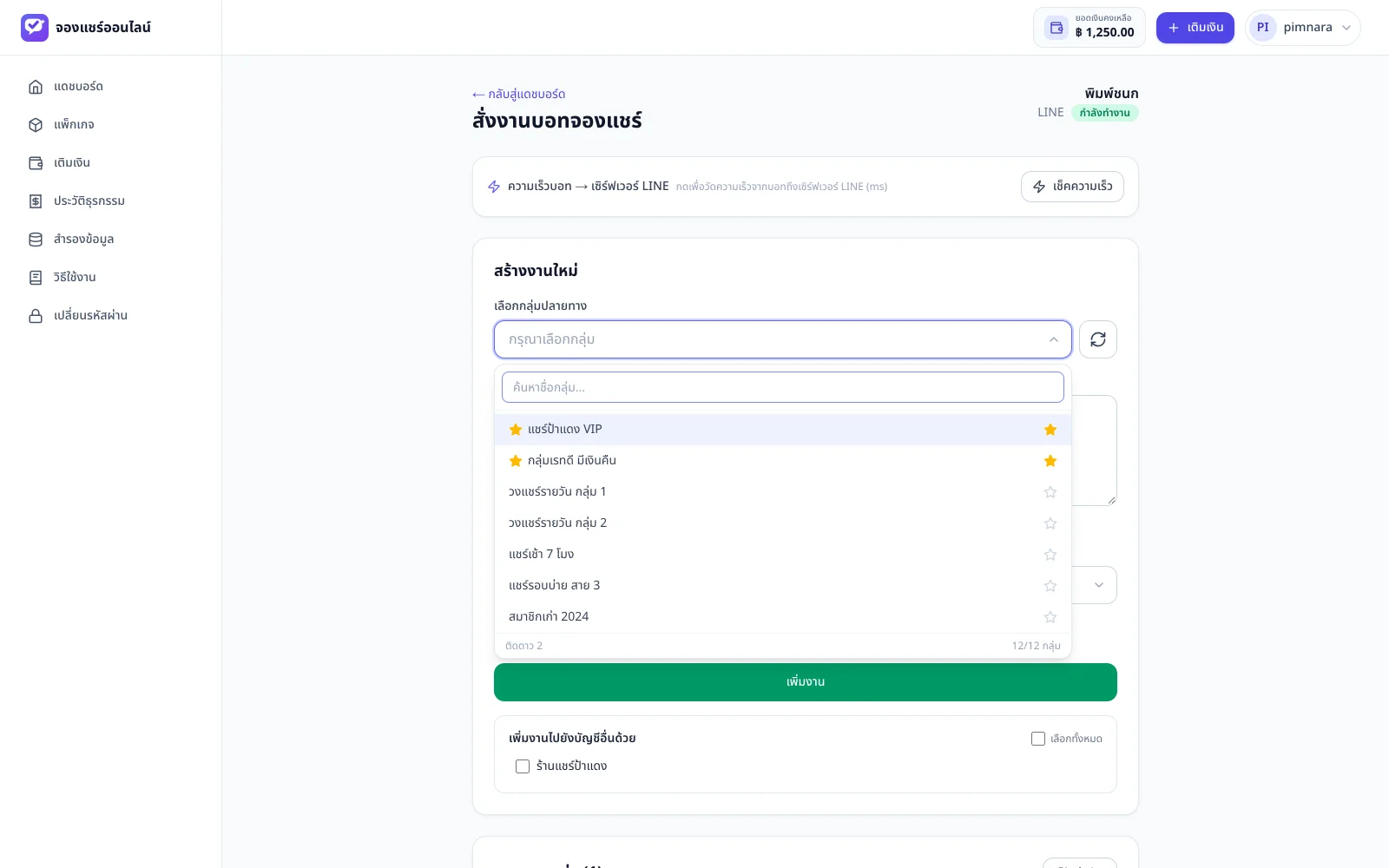Screen dimensions: 1389x868
Task: Focus the ค้นหาชื่อกลุ่ม search field
Action: [783, 387]
